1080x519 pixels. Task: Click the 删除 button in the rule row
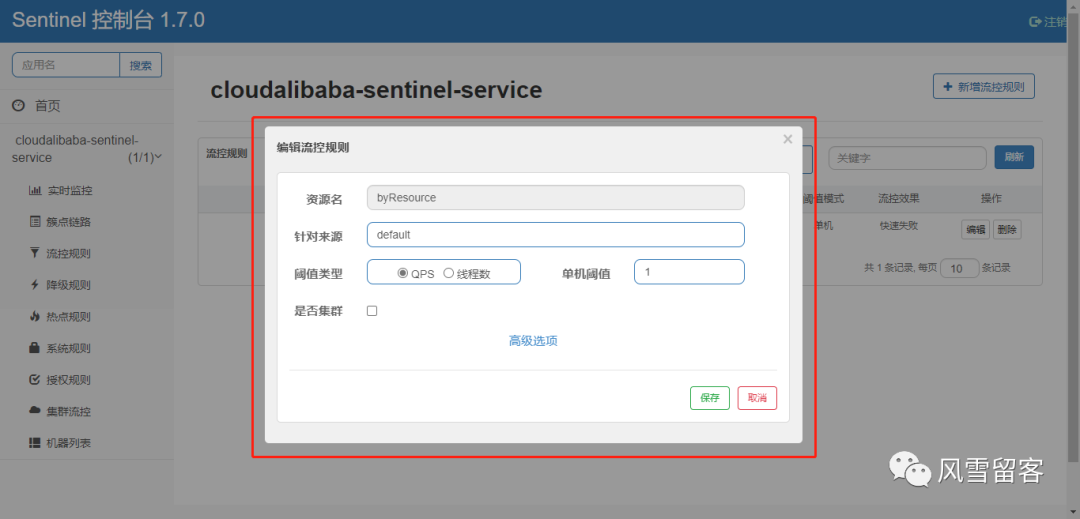pyautogui.click(x=1007, y=230)
